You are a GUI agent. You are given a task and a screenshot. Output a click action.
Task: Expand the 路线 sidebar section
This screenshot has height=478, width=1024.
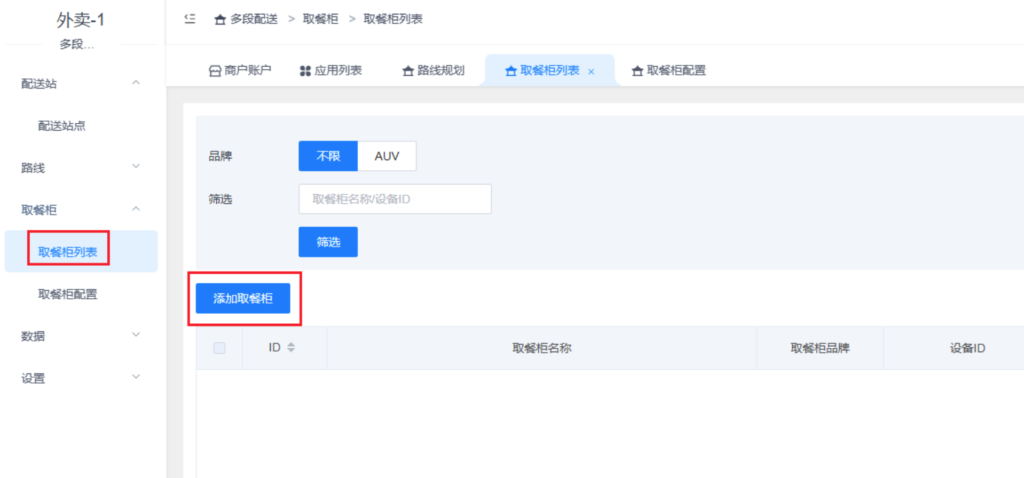click(136, 166)
